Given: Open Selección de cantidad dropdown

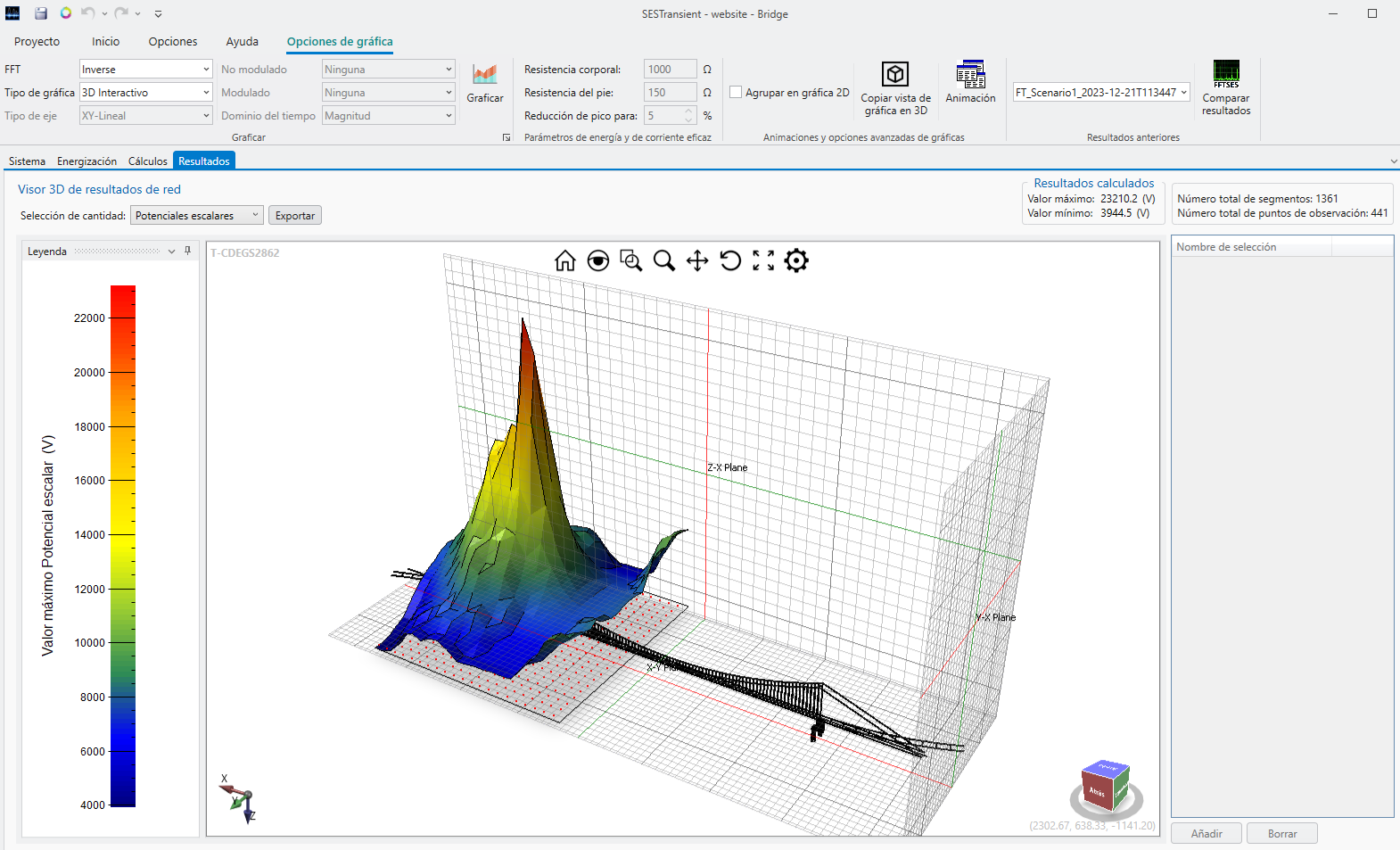Looking at the screenshot, I should [197, 215].
